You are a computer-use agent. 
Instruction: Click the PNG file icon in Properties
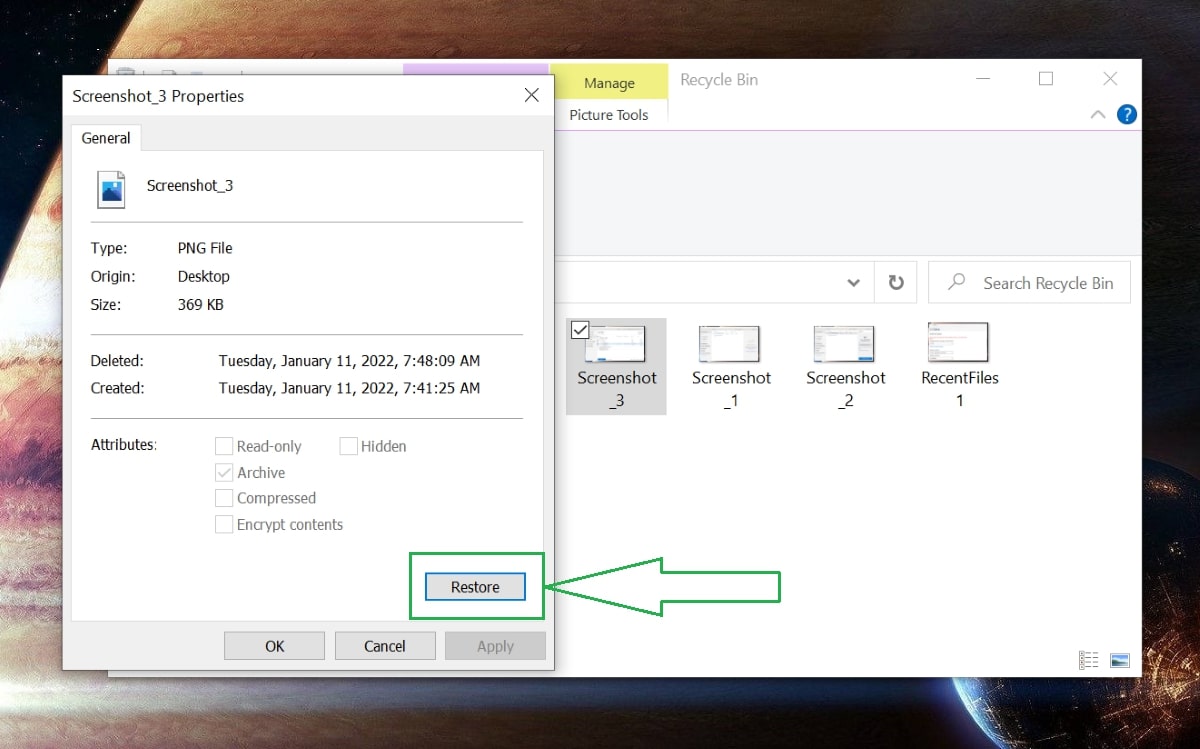[x=111, y=188]
